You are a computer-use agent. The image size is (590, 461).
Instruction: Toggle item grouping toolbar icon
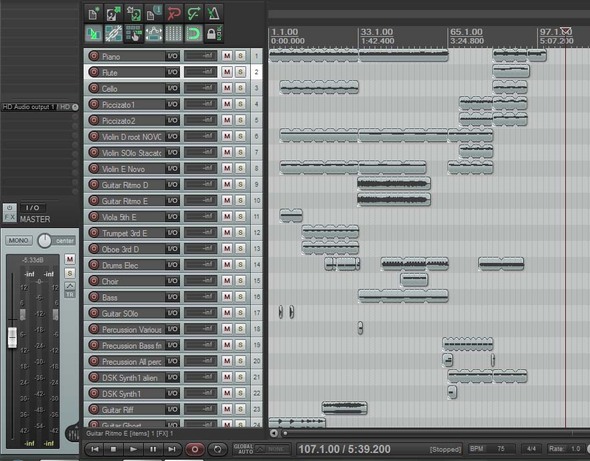(114, 34)
